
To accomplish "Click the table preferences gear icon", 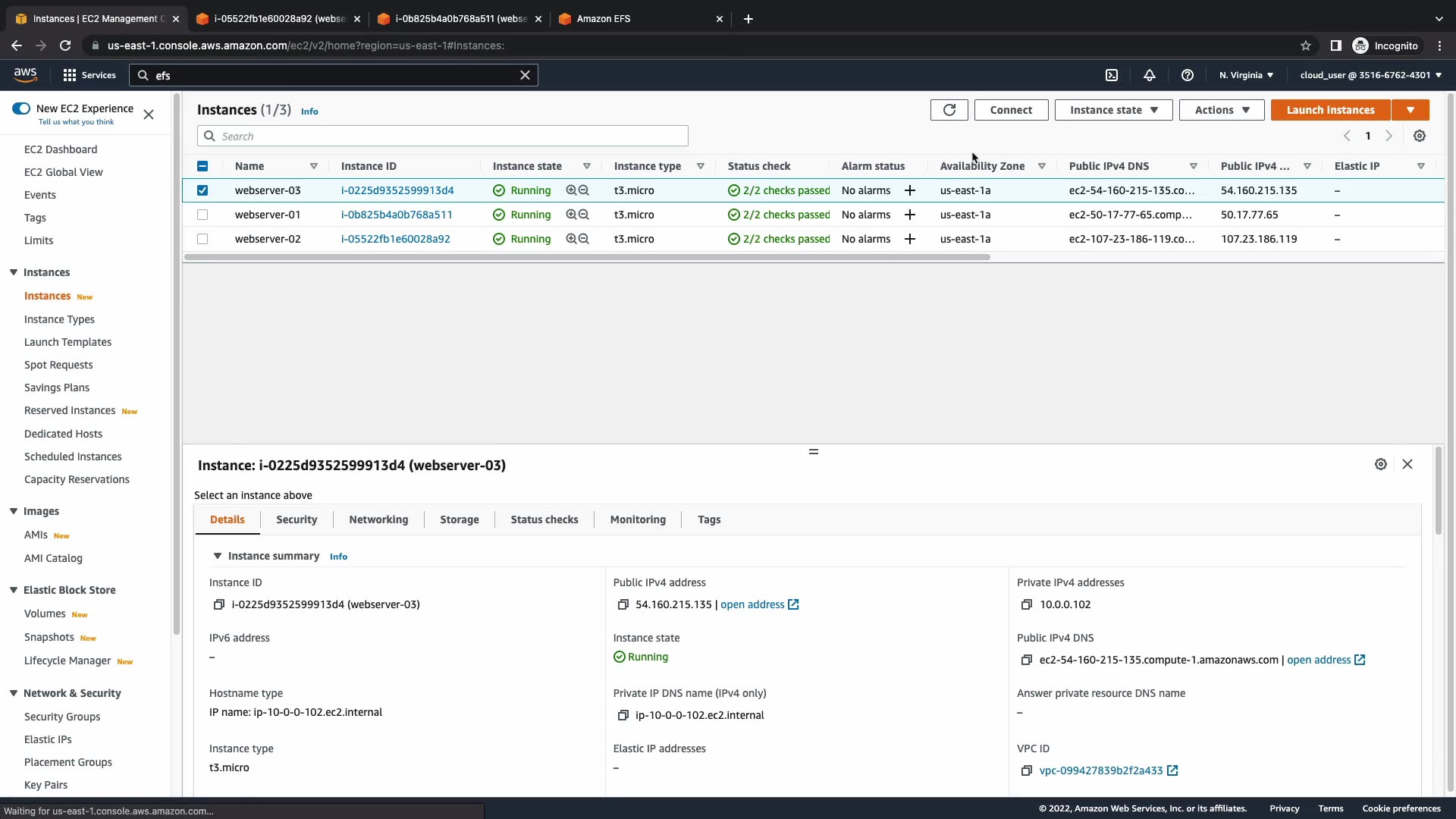I will pyautogui.click(x=1420, y=136).
